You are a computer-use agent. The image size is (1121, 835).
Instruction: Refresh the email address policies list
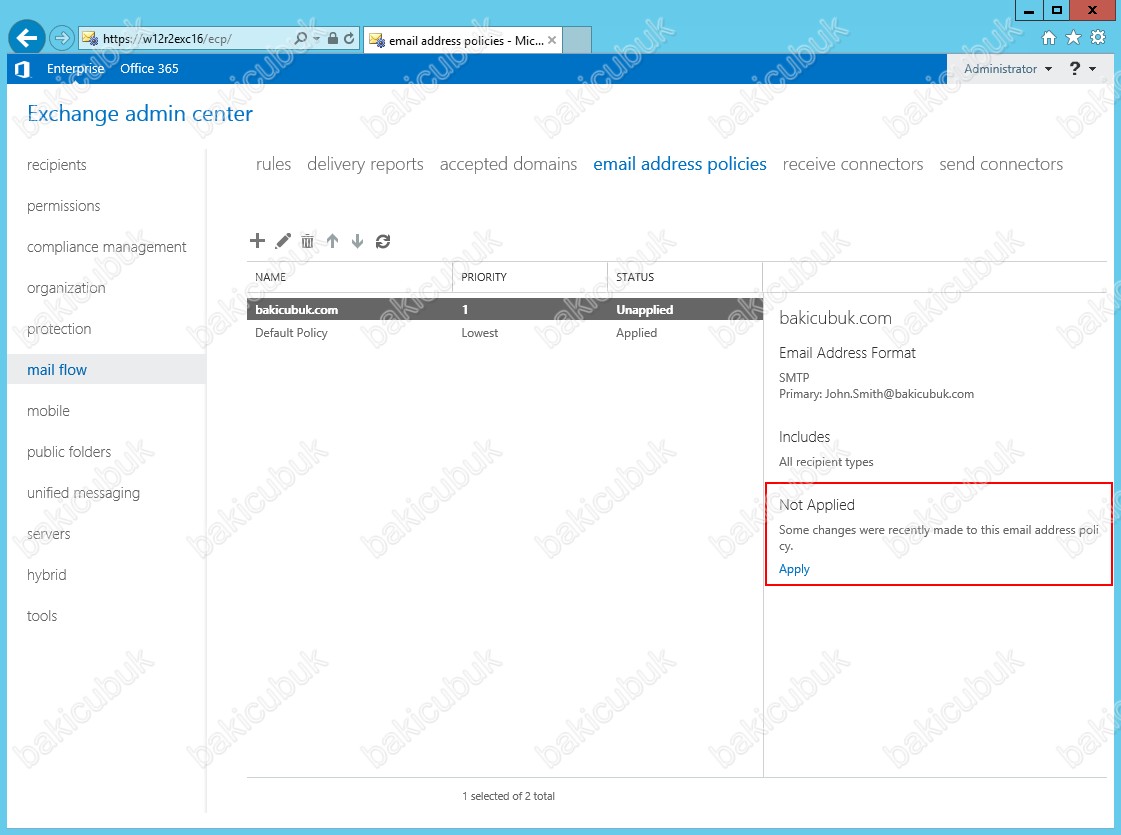383,241
